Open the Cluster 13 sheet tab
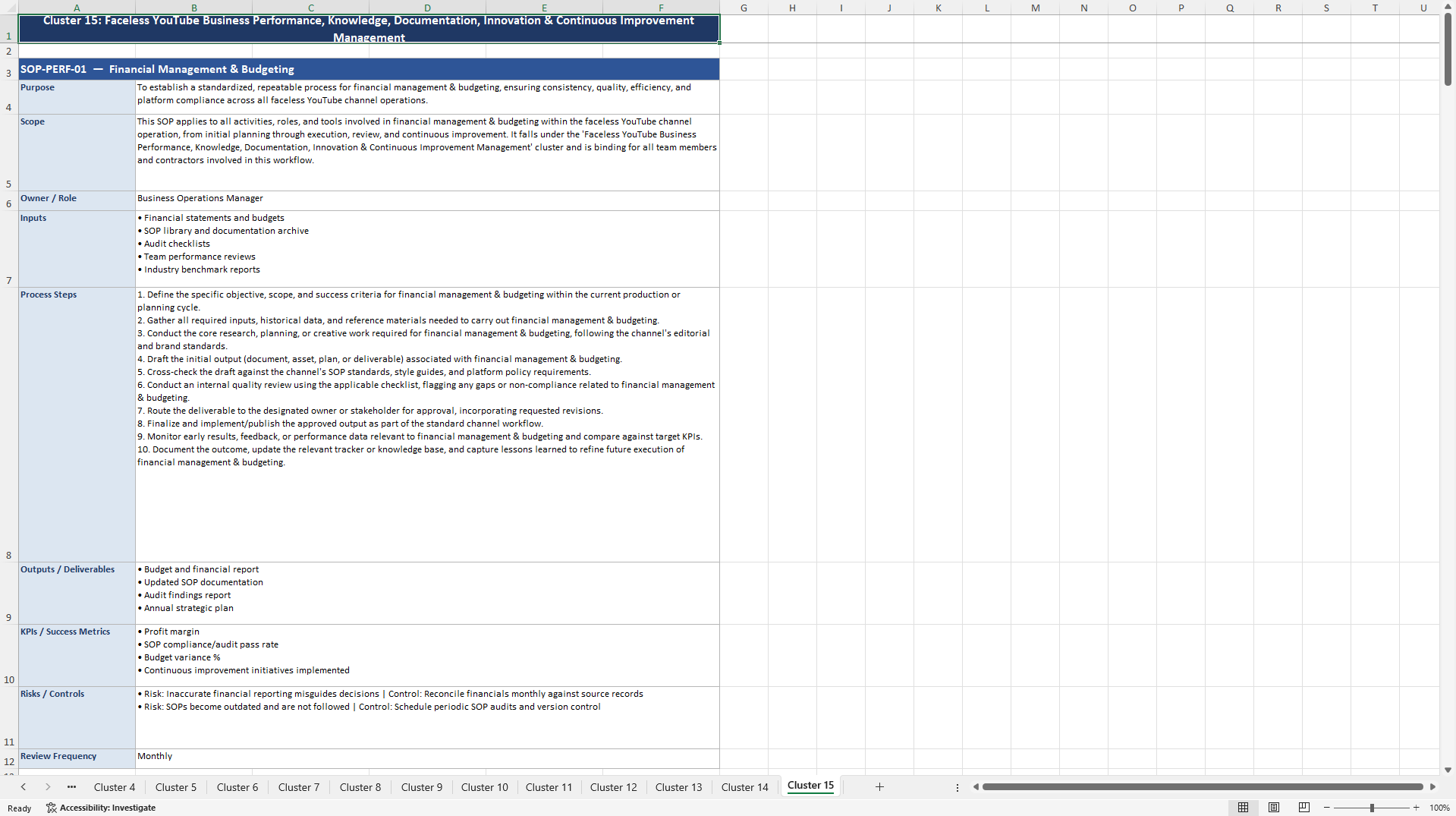 pyautogui.click(x=679, y=787)
